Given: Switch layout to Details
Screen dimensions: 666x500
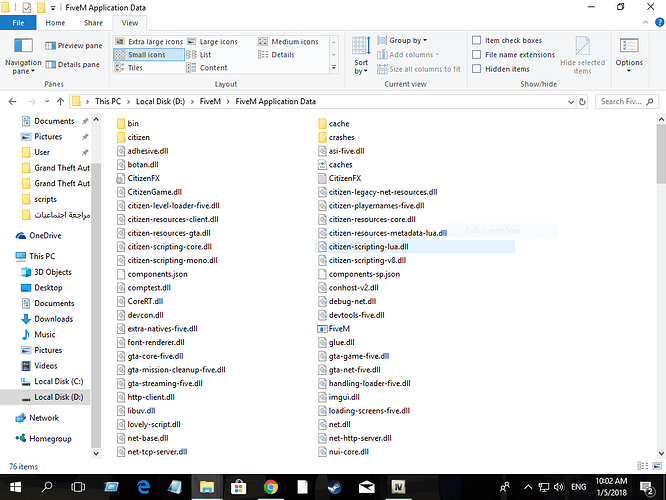Looking at the screenshot, I should coord(277,54).
